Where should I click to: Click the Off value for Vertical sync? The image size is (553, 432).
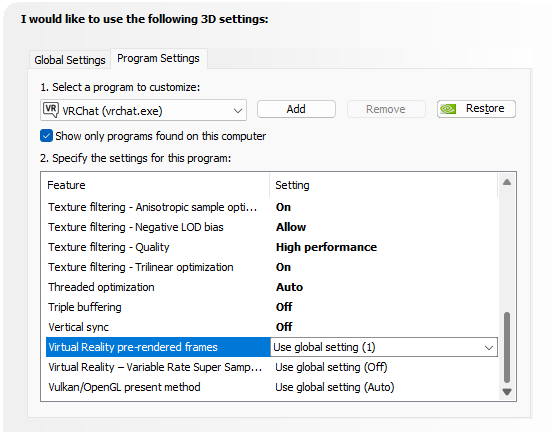[x=284, y=327]
